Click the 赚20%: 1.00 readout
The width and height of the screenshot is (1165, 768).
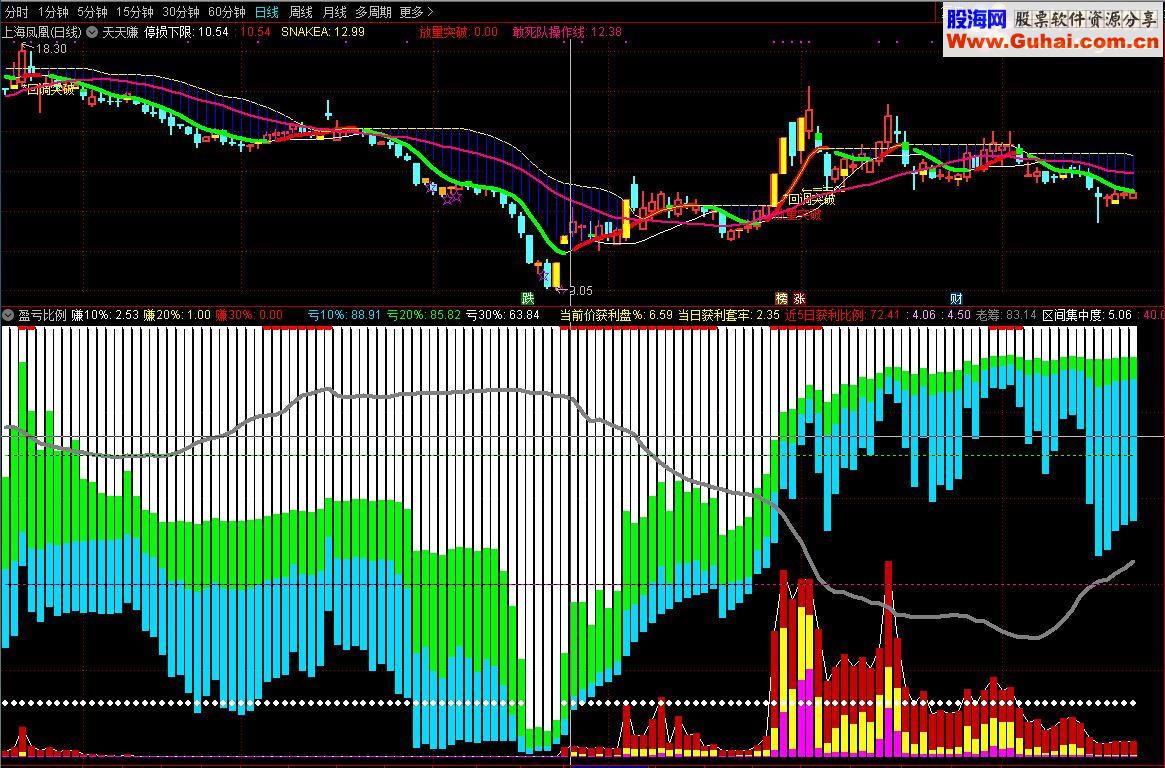(x=177, y=315)
